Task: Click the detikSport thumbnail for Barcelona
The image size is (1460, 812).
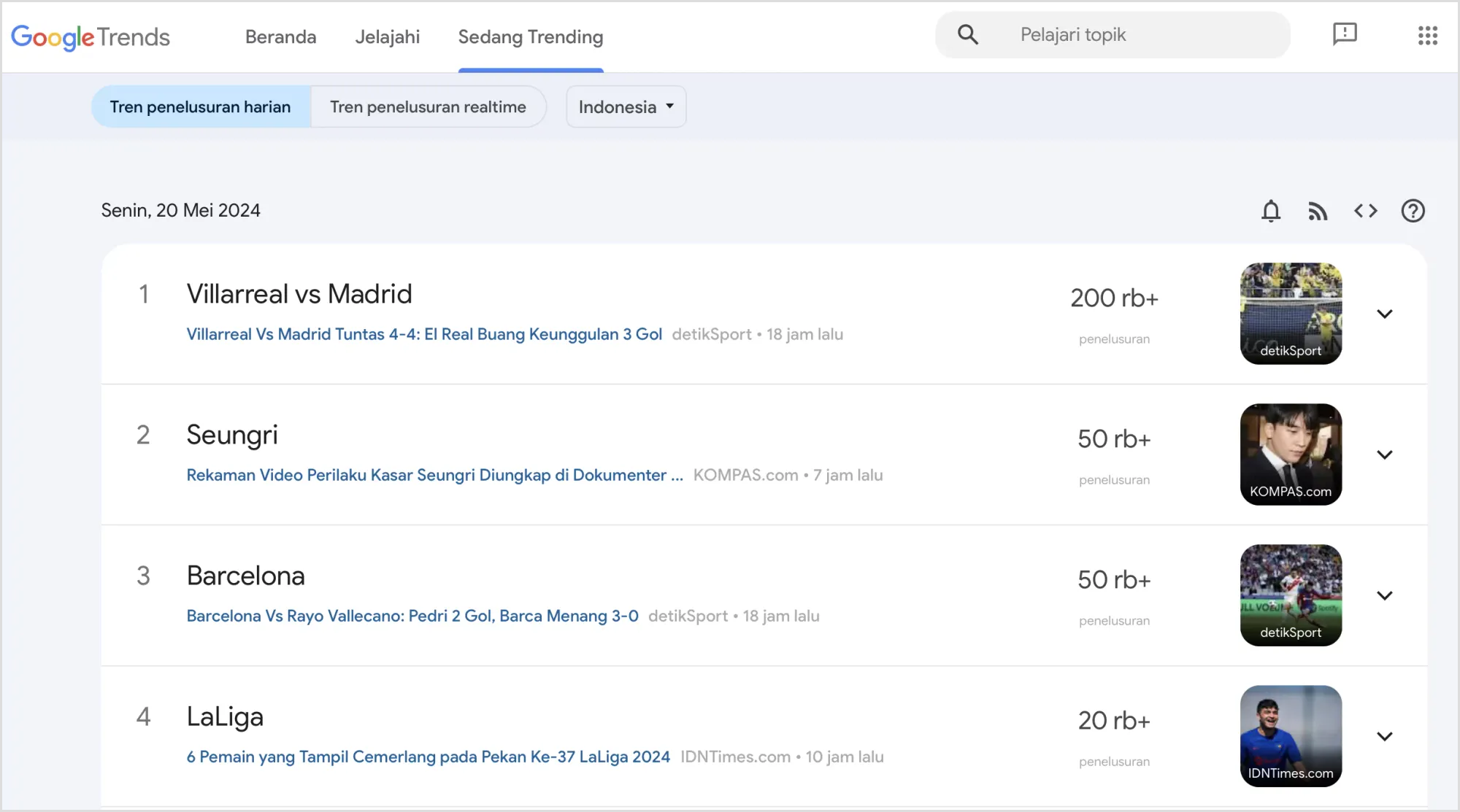Action: (1291, 595)
